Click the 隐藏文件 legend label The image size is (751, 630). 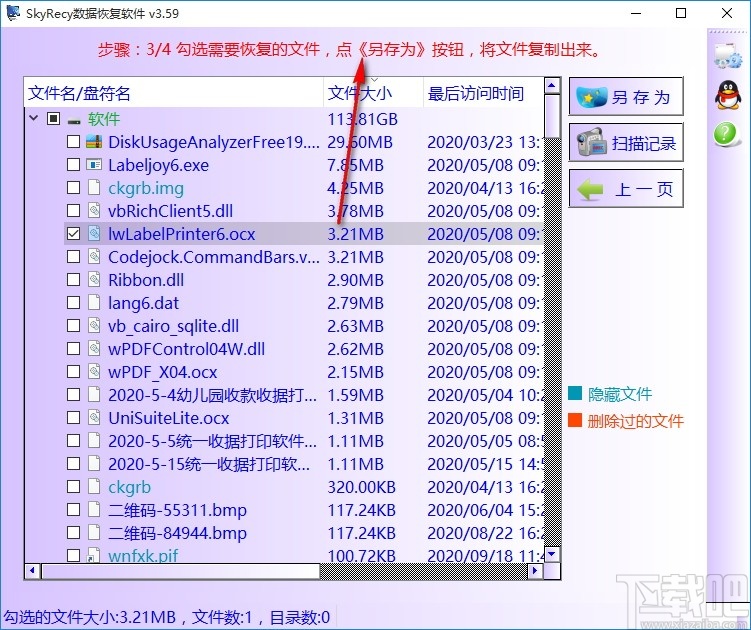pos(620,394)
